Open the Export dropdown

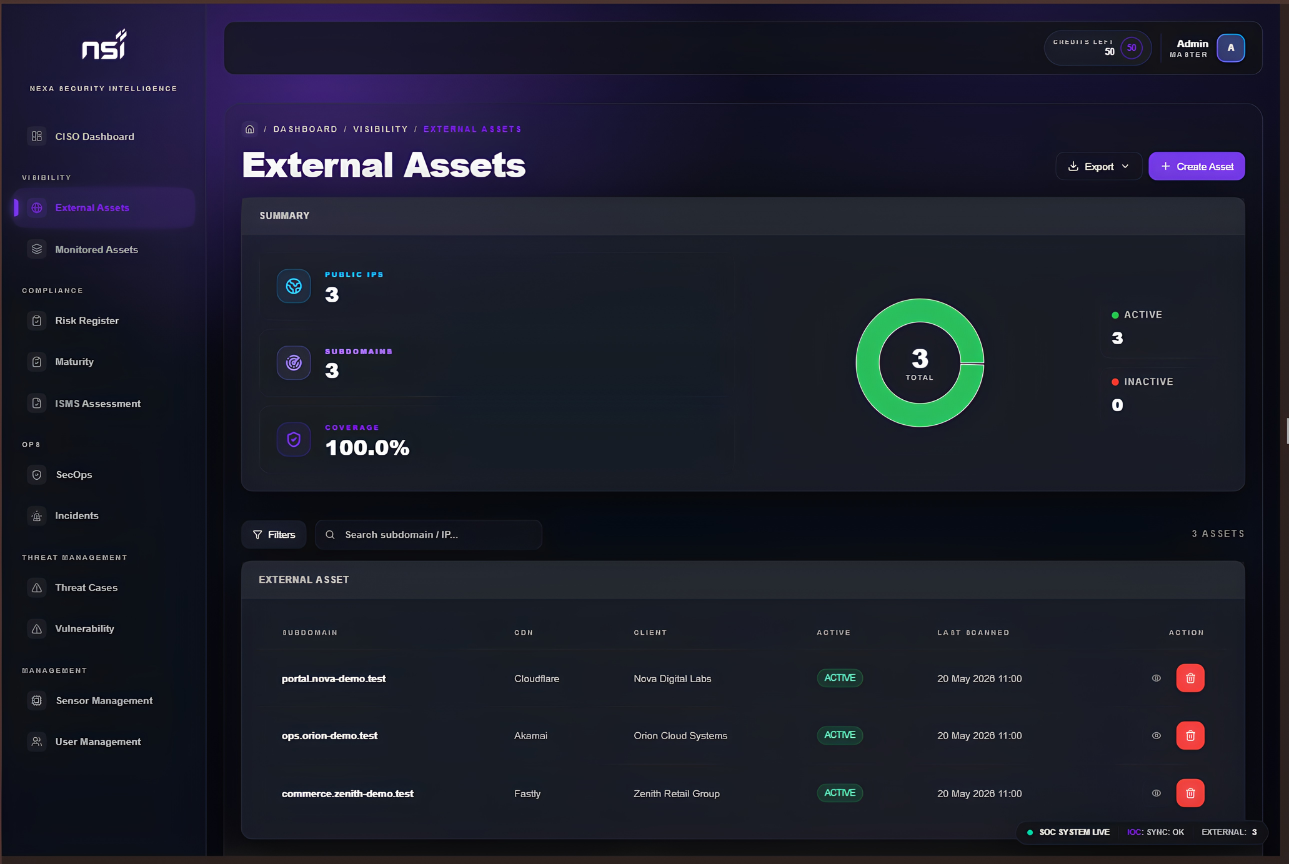[x=1099, y=166]
